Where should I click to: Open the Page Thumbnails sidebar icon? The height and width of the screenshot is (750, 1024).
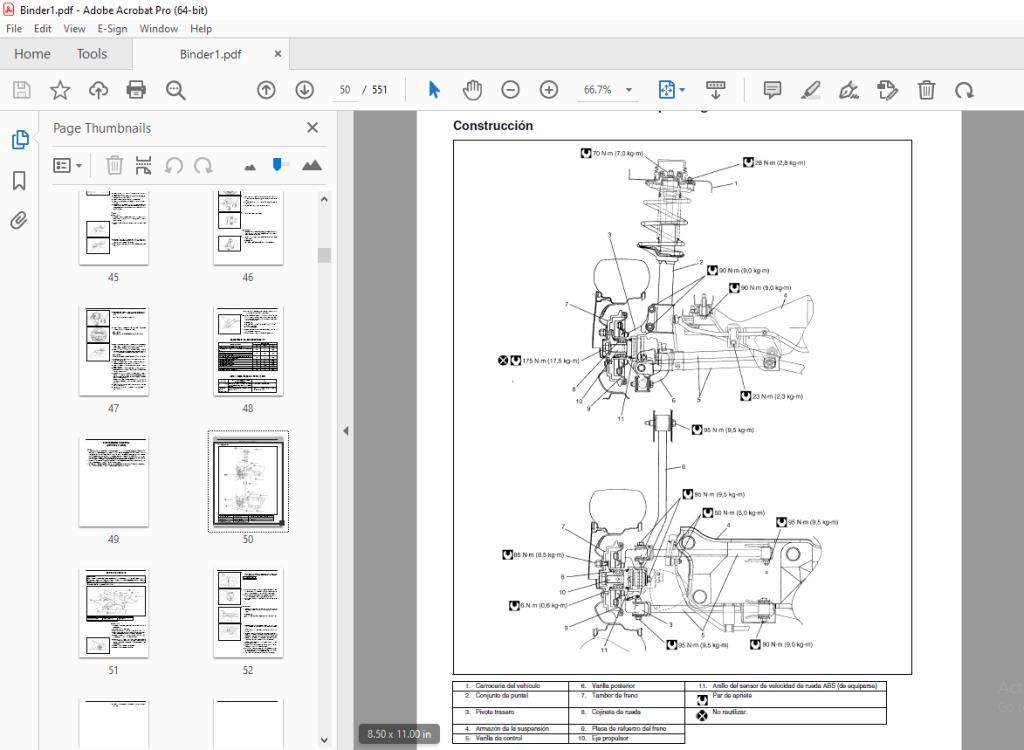tap(20, 139)
